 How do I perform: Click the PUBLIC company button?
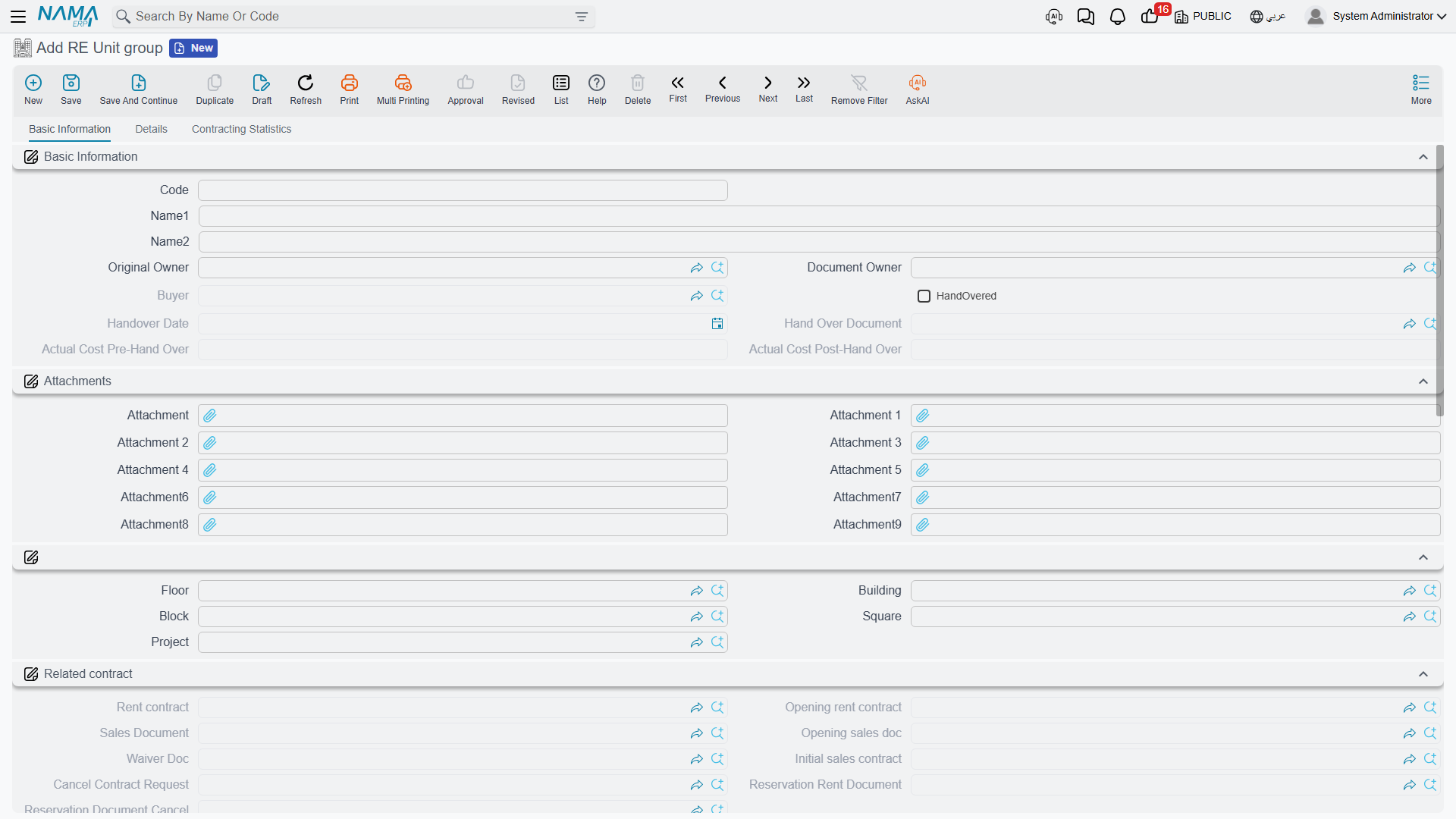pos(1203,16)
